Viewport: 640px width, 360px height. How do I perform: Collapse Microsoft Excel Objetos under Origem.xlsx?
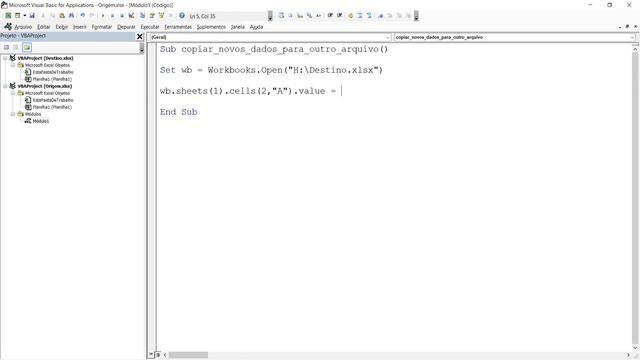(13, 93)
